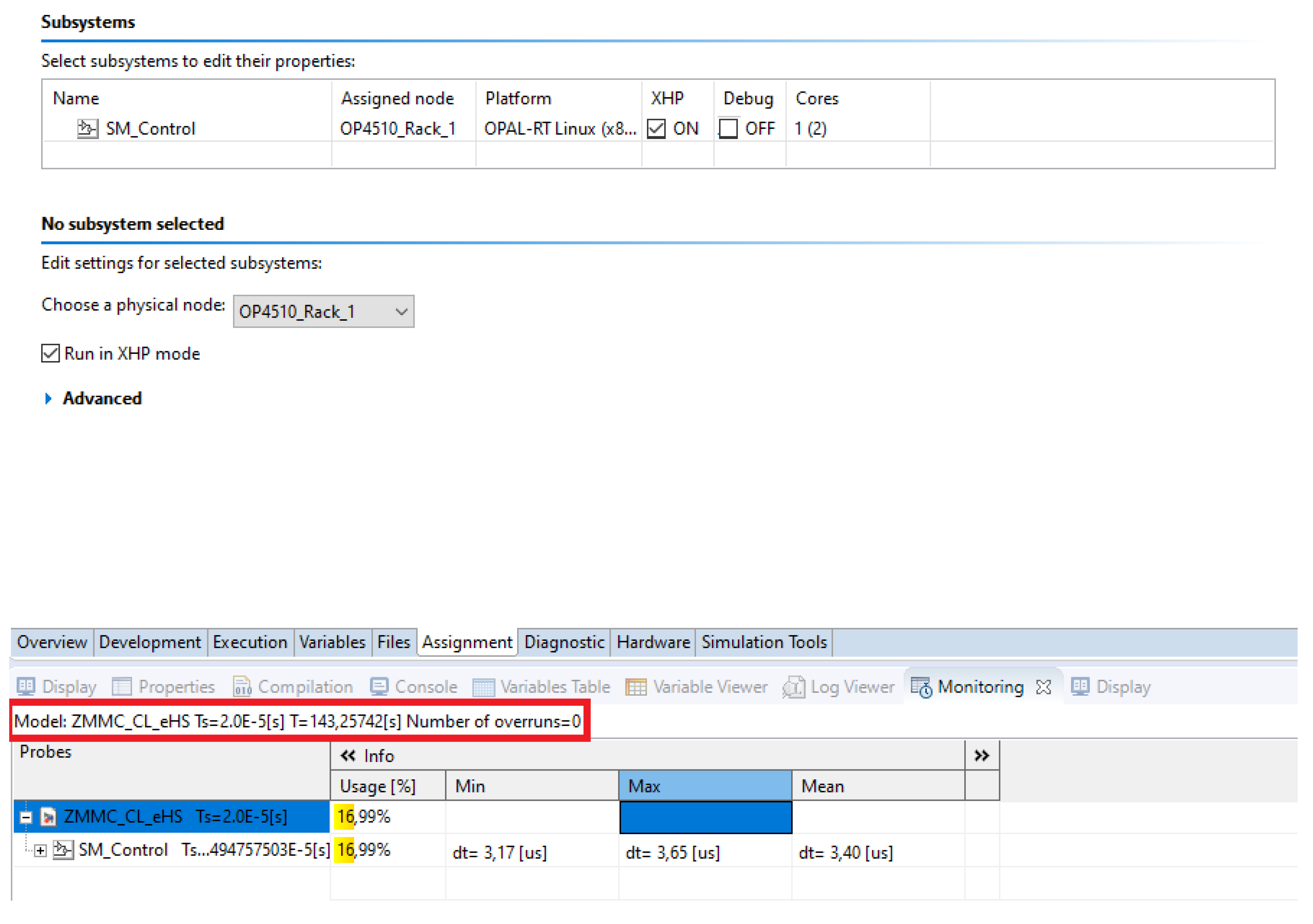Viewport: 1313px width, 924px height.
Task: Click the Properties view icon
Action: tap(122, 686)
